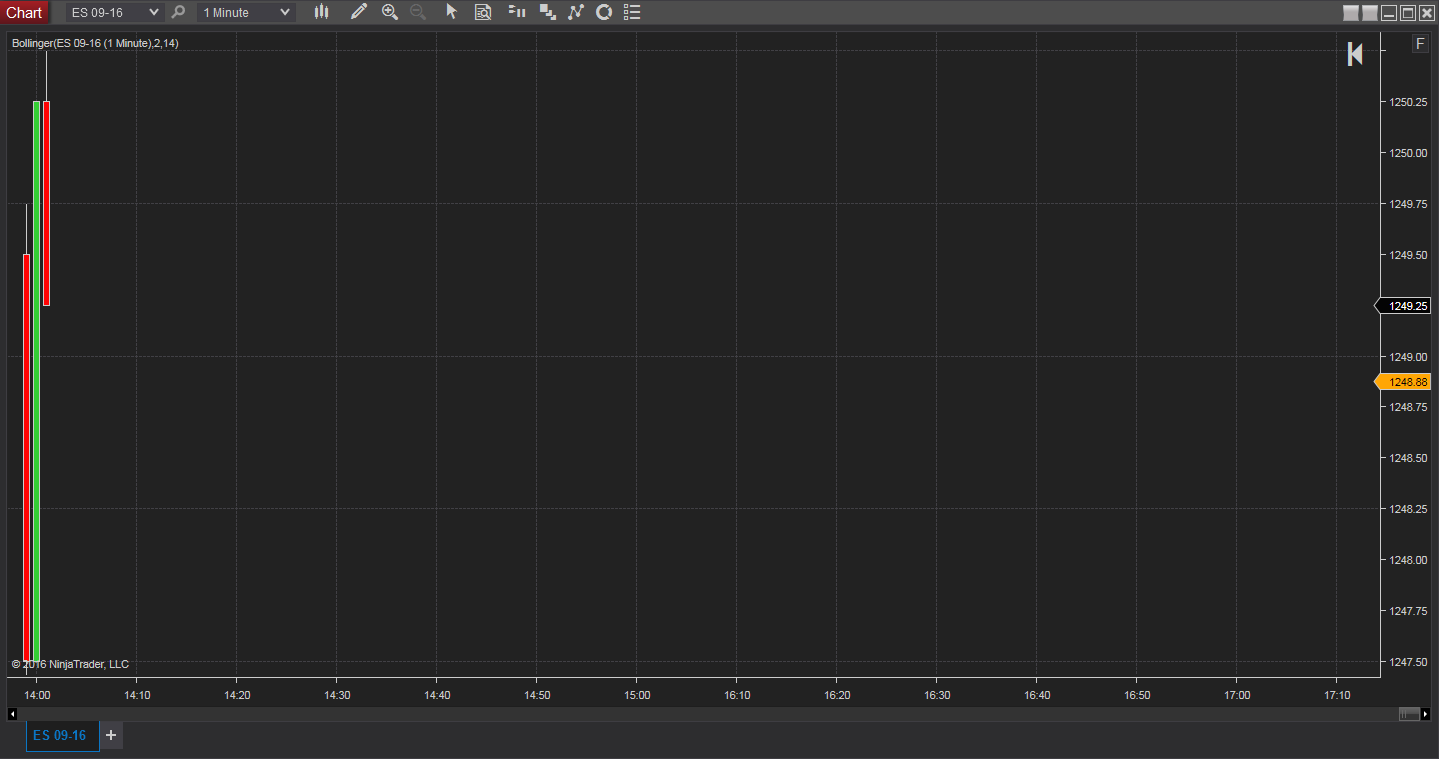1439x759 pixels.
Task: Click the 14:30 time axis label
Action: click(x=337, y=695)
